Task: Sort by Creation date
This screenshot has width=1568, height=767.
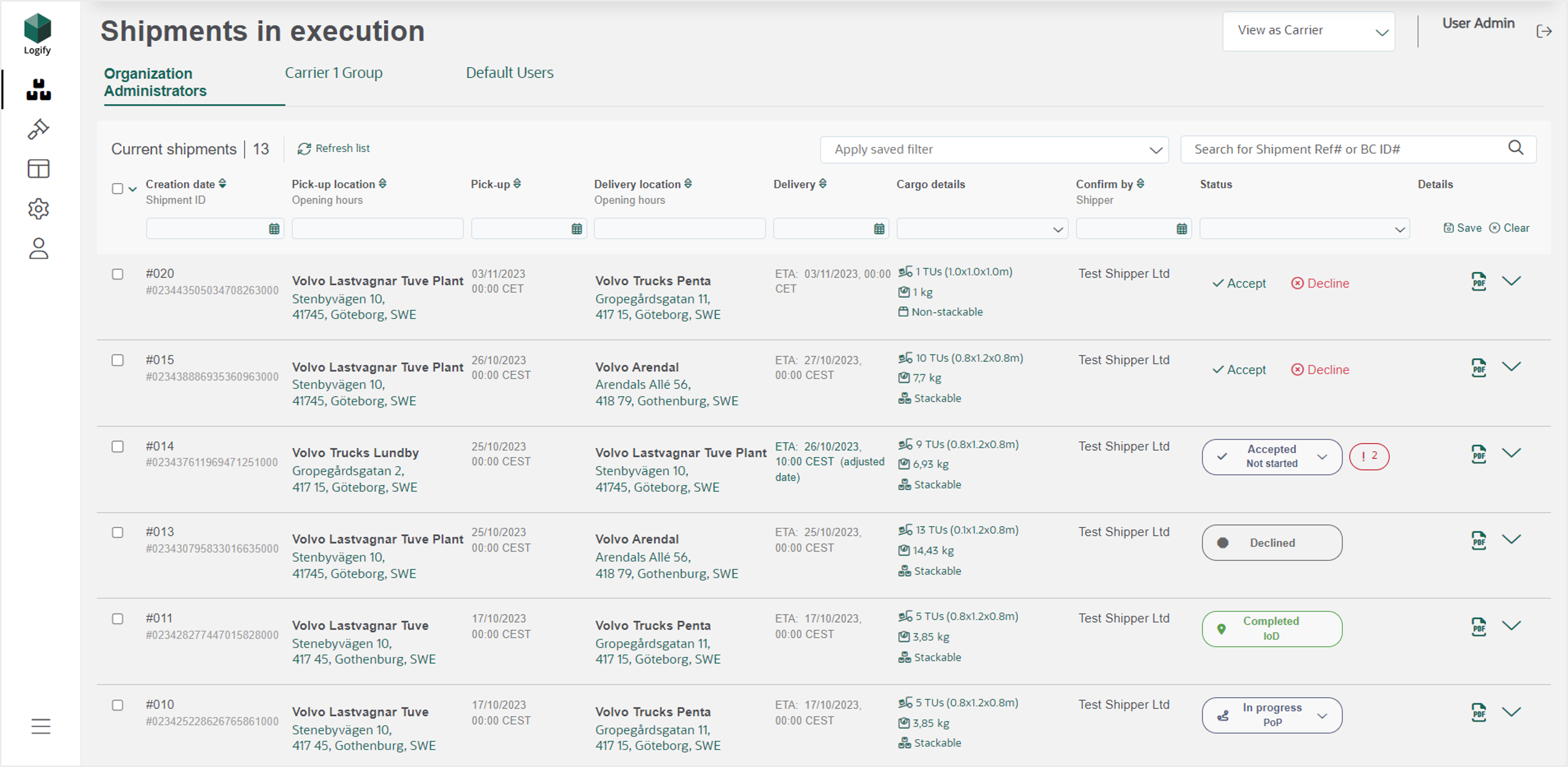Action: (223, 183)
